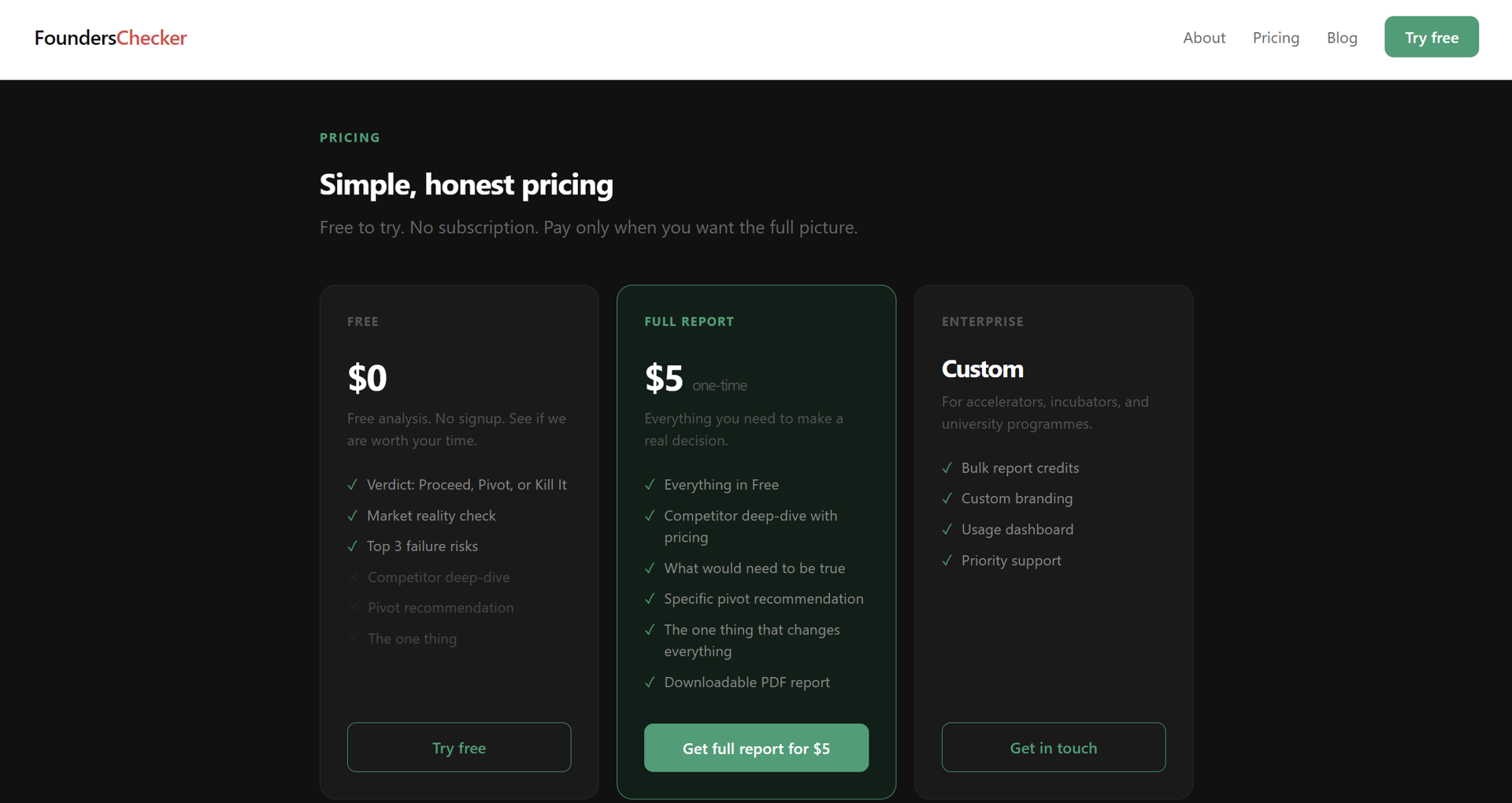
Task: Open the About page in navigation
Action: click(1204, 38)
